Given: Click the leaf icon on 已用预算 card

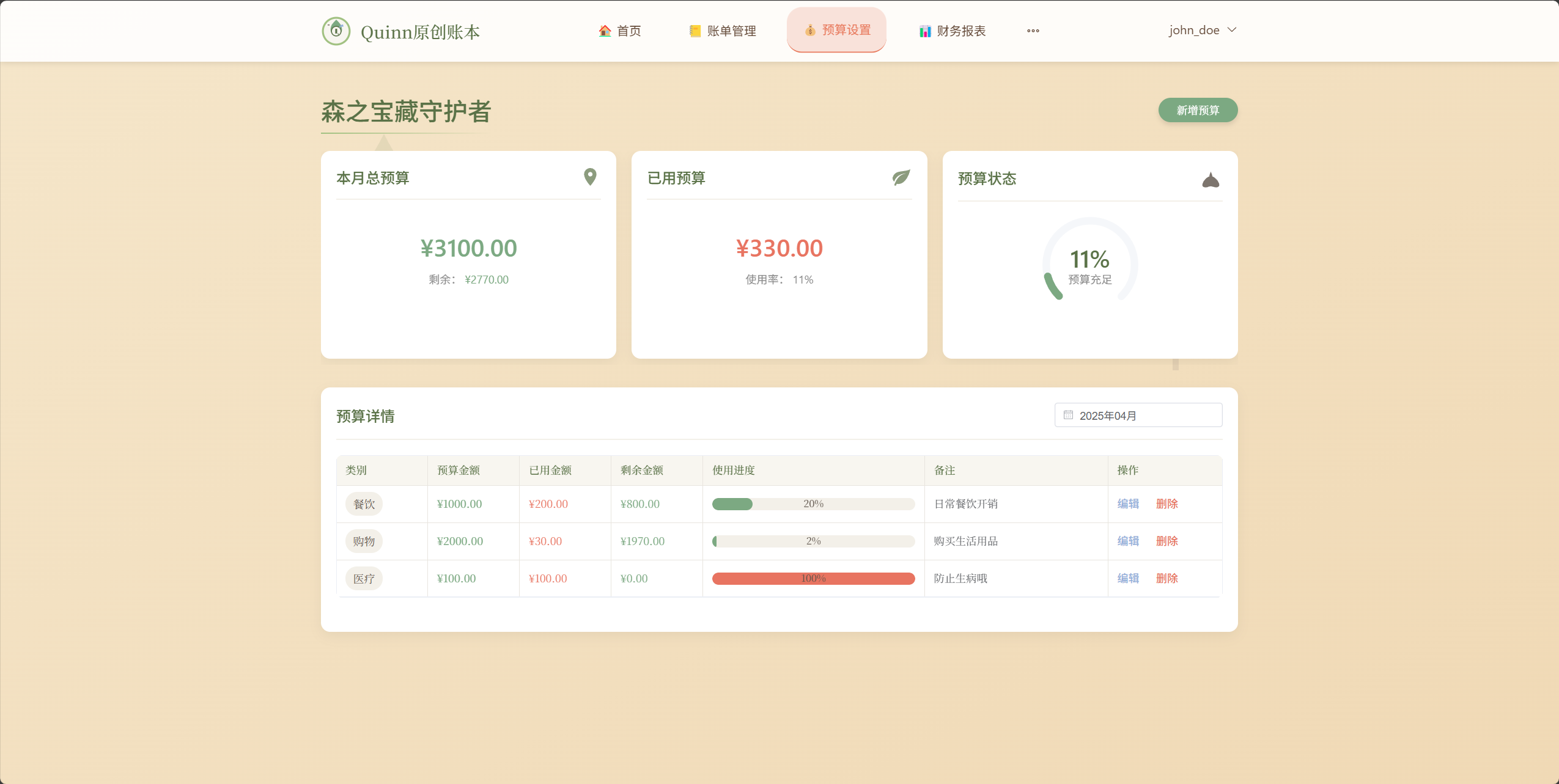Looking at the screenshot, I should (x=901, y=177).
